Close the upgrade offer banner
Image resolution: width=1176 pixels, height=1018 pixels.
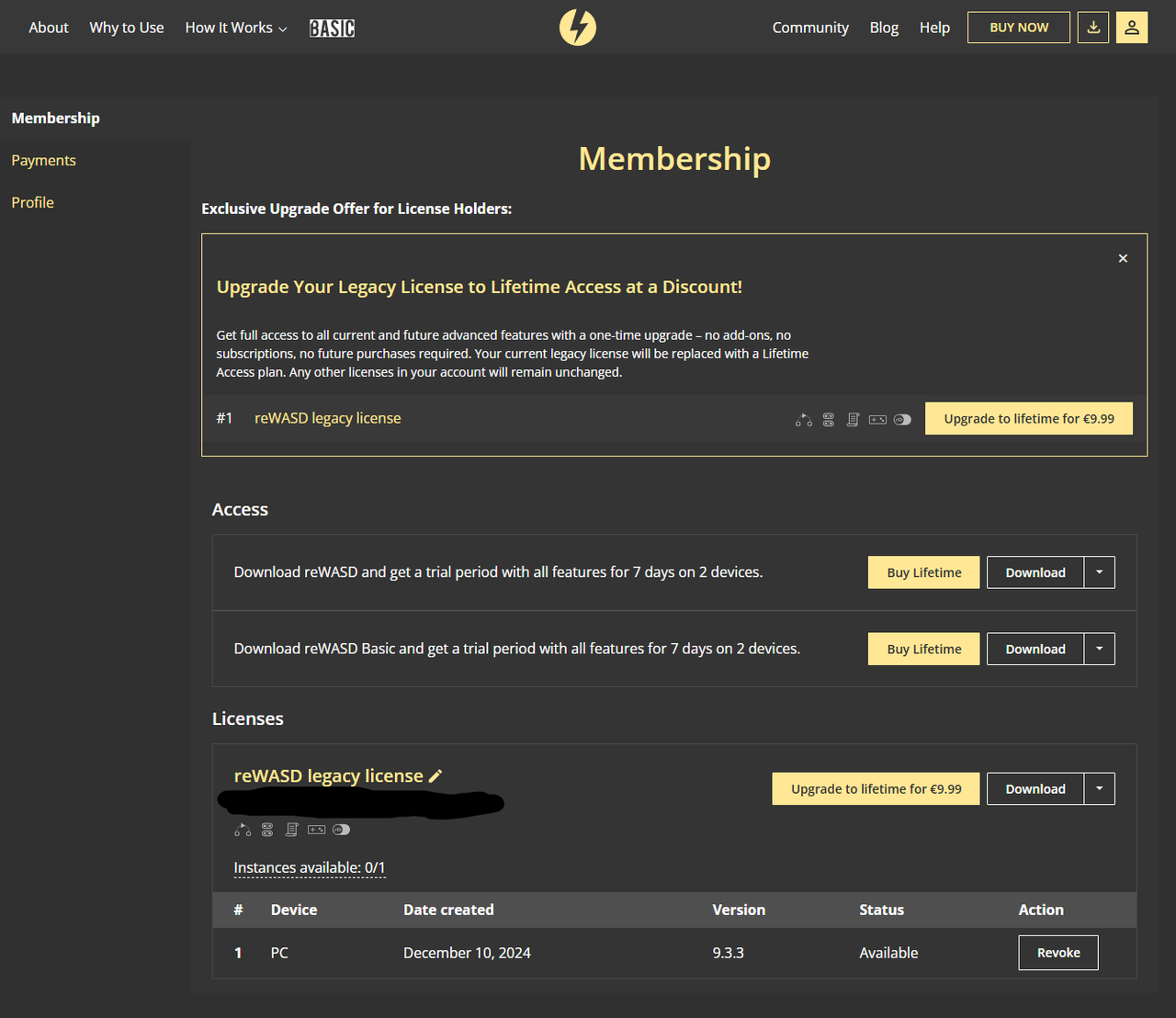1123,258
